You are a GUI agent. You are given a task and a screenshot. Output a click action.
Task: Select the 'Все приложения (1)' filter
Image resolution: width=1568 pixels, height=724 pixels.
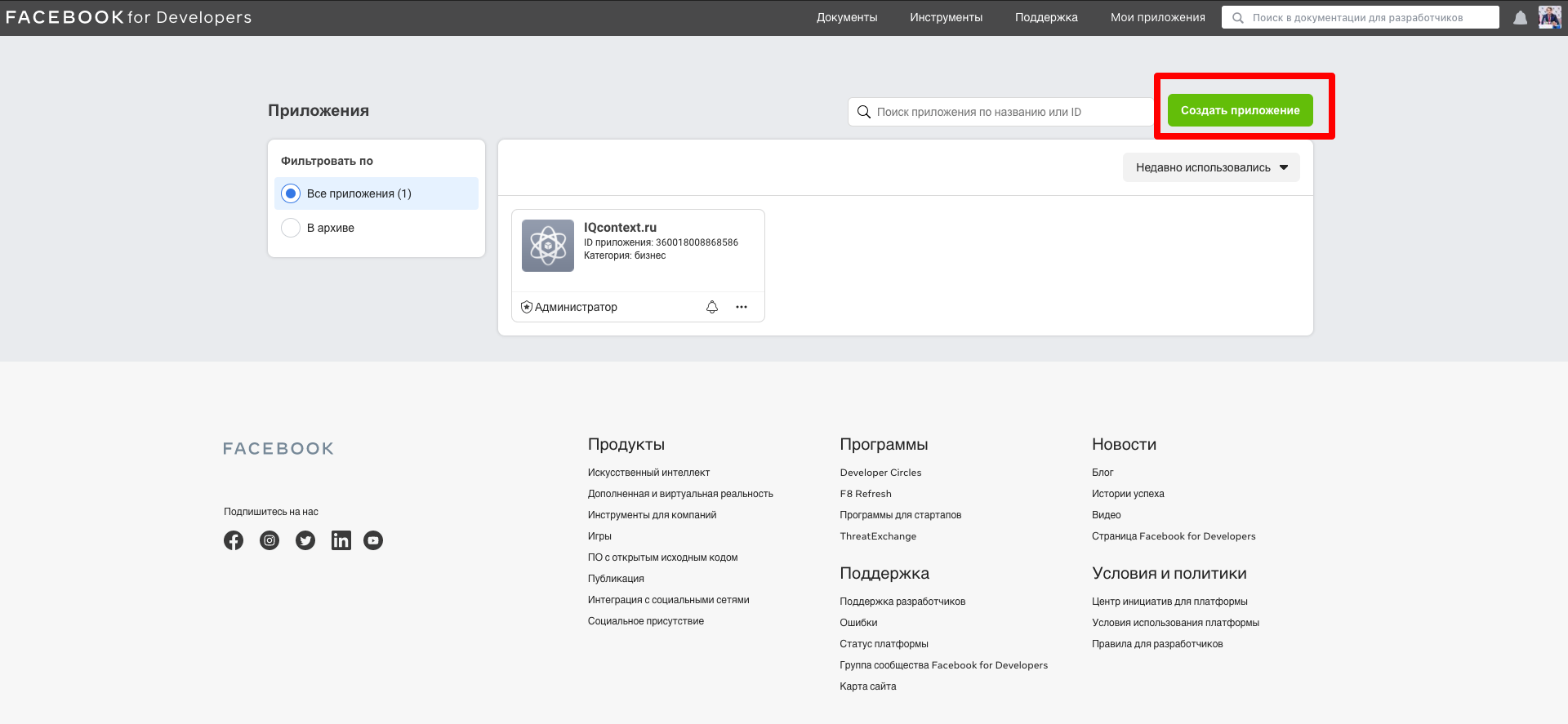376,193
